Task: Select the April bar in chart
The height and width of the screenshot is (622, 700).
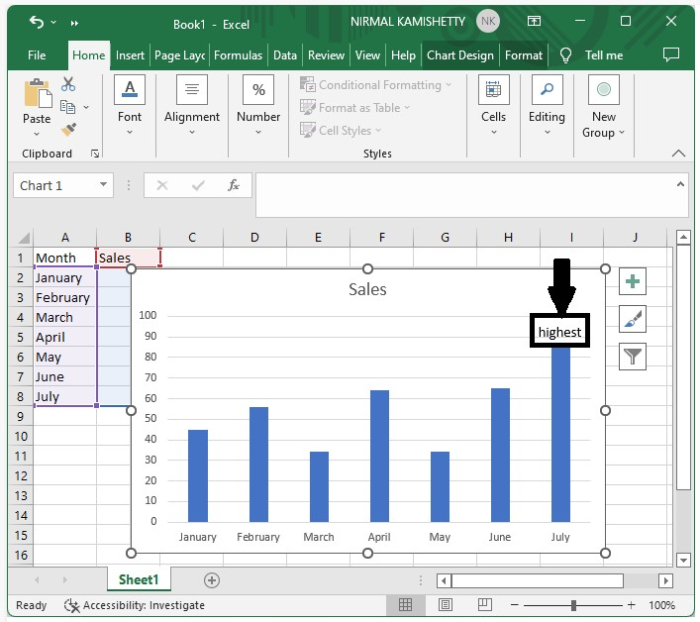Action: (x=379, y=456)
